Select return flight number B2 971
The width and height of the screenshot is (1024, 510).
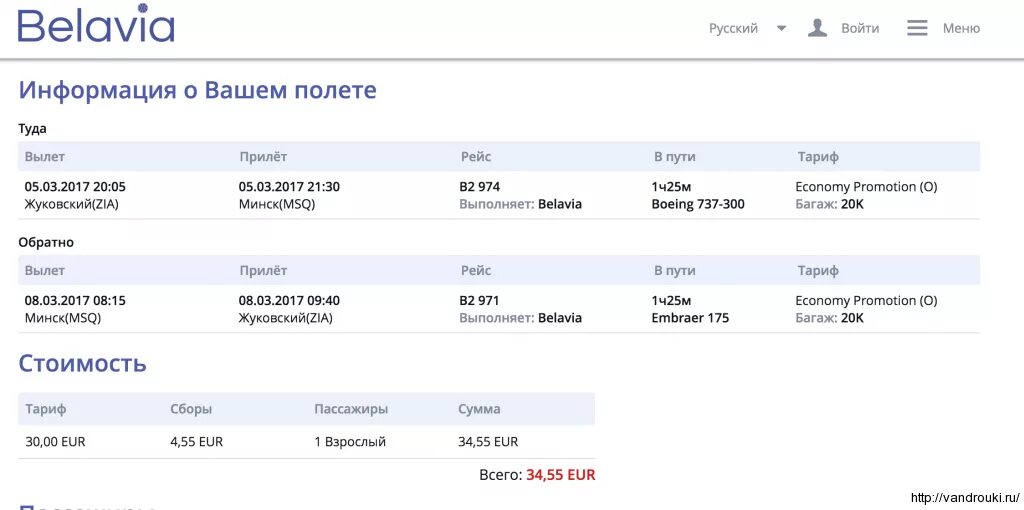point(479,301)
